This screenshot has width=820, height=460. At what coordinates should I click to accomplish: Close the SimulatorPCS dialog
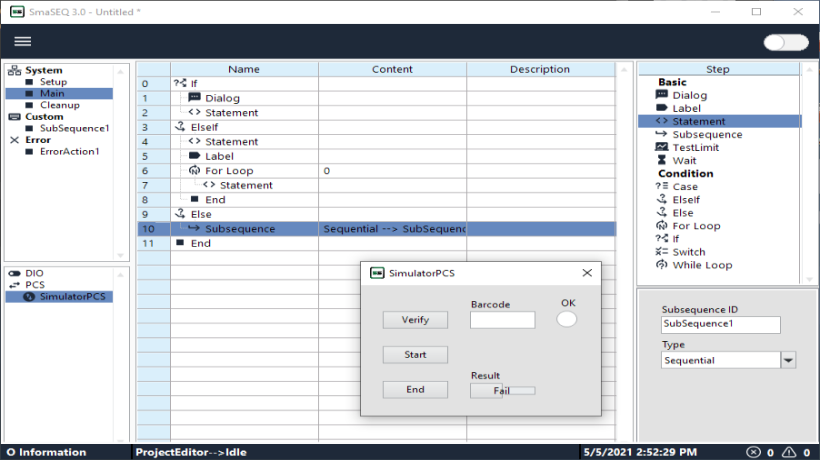(587, 273)
